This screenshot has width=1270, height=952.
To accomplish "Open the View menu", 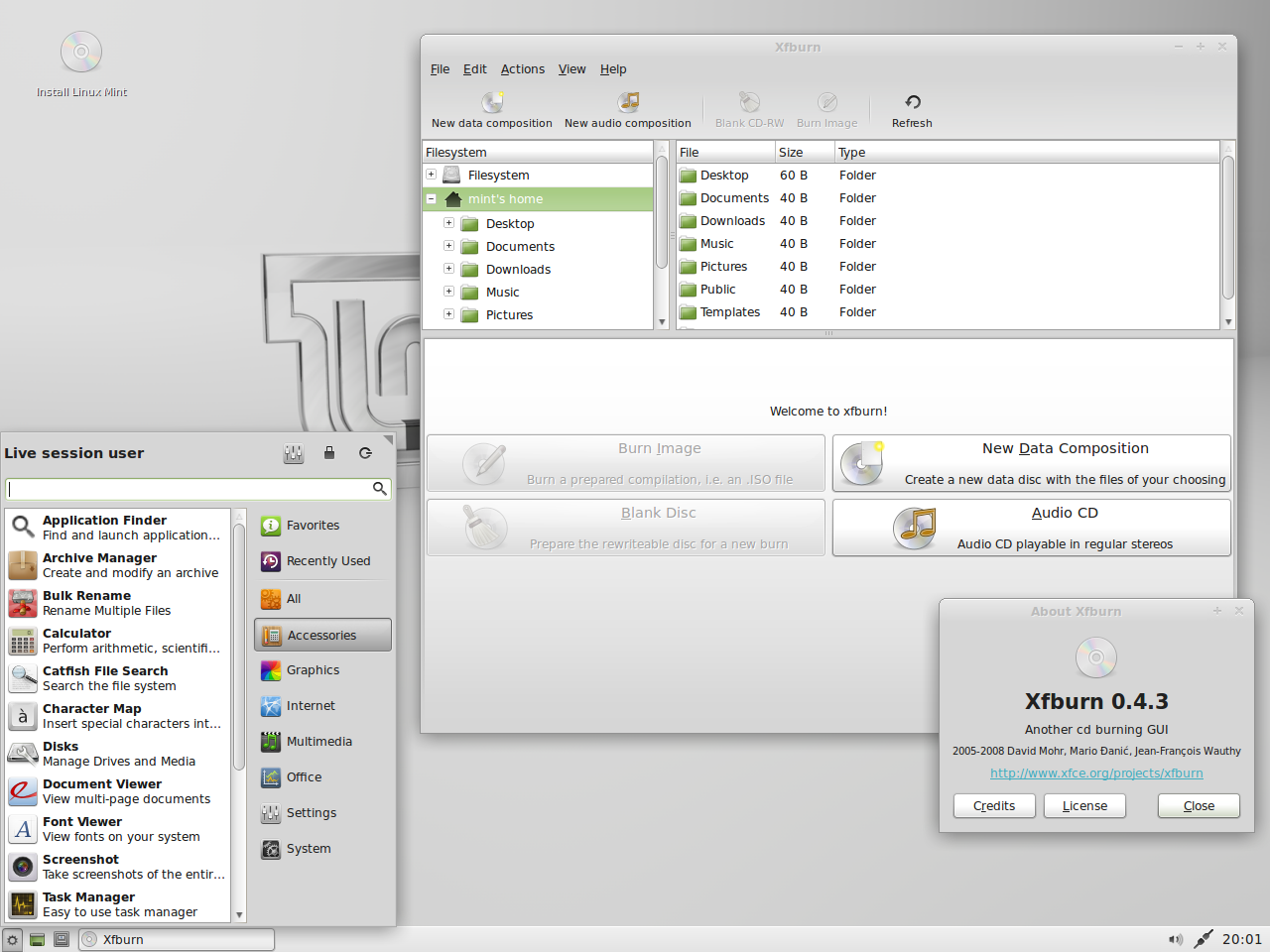I will 571,69.
